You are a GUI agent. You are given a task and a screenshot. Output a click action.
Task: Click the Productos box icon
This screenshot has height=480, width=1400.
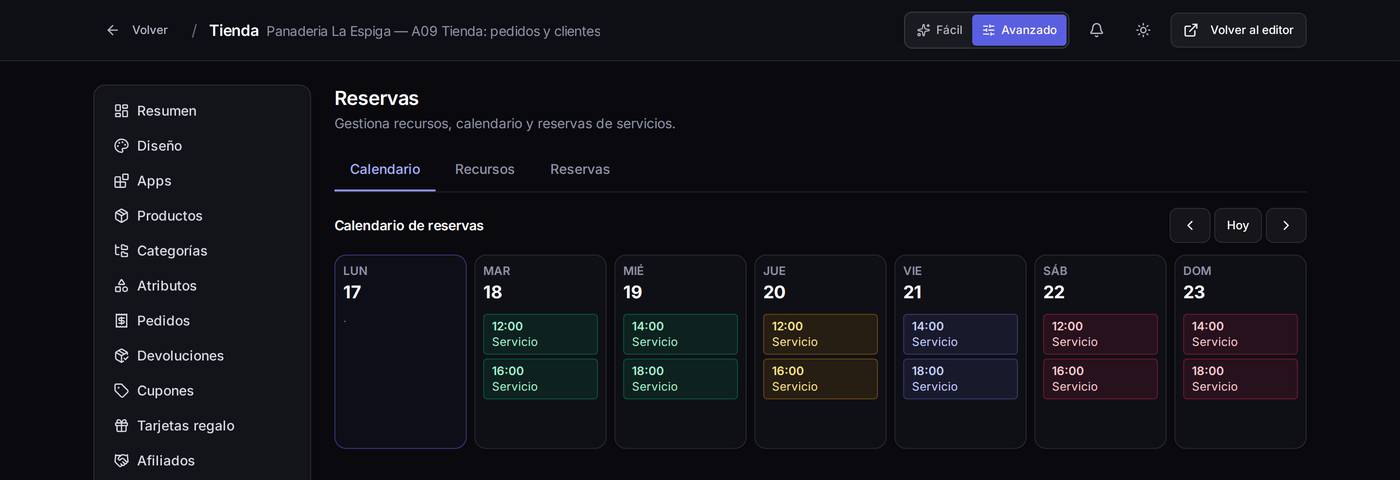(121, 216)
